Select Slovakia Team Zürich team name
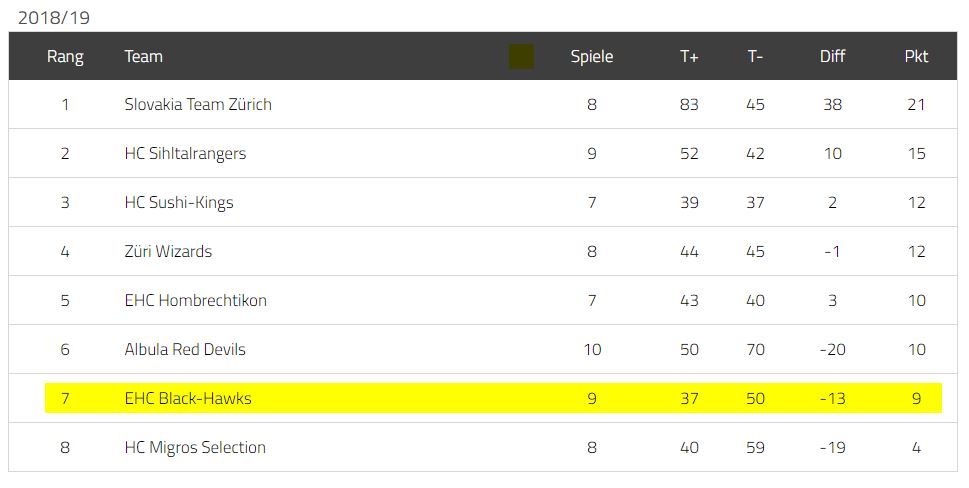Screen dimensions: 969x488 [198, 104]
